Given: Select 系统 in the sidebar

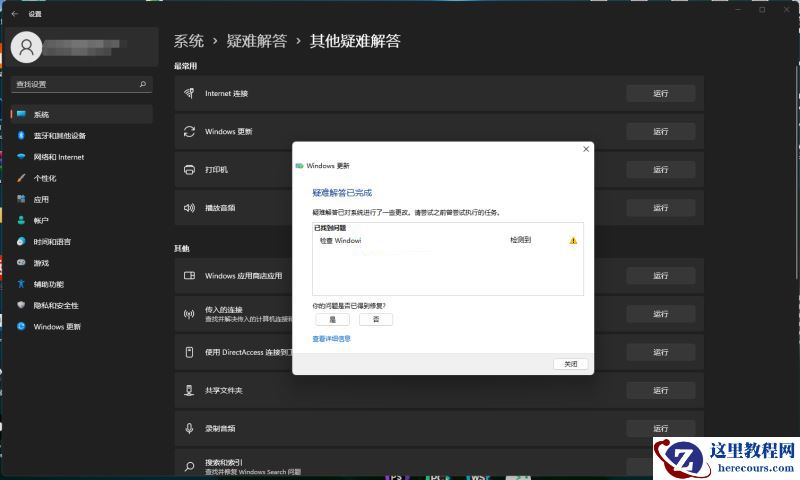Looking at the screenshot, I should coord(82,114).
